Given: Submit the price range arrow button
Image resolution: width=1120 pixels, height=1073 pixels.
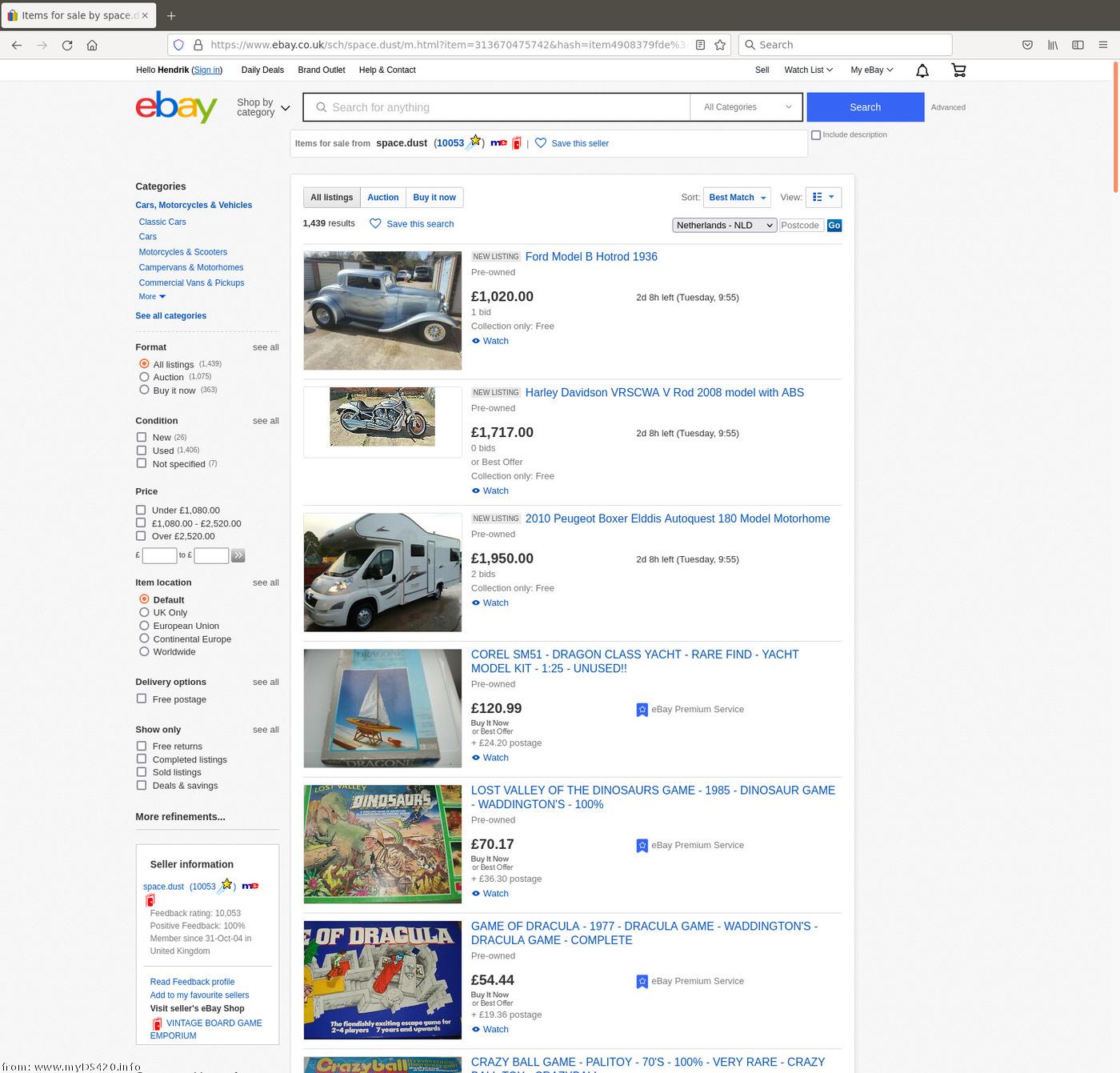Looking at the screenshot, I should click(238, 555).
